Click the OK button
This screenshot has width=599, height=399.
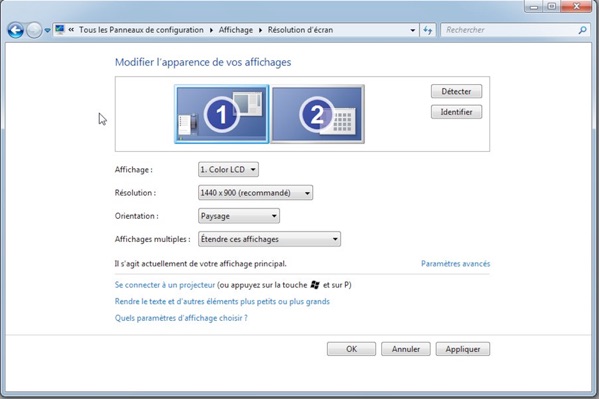[x=351, y=349]
